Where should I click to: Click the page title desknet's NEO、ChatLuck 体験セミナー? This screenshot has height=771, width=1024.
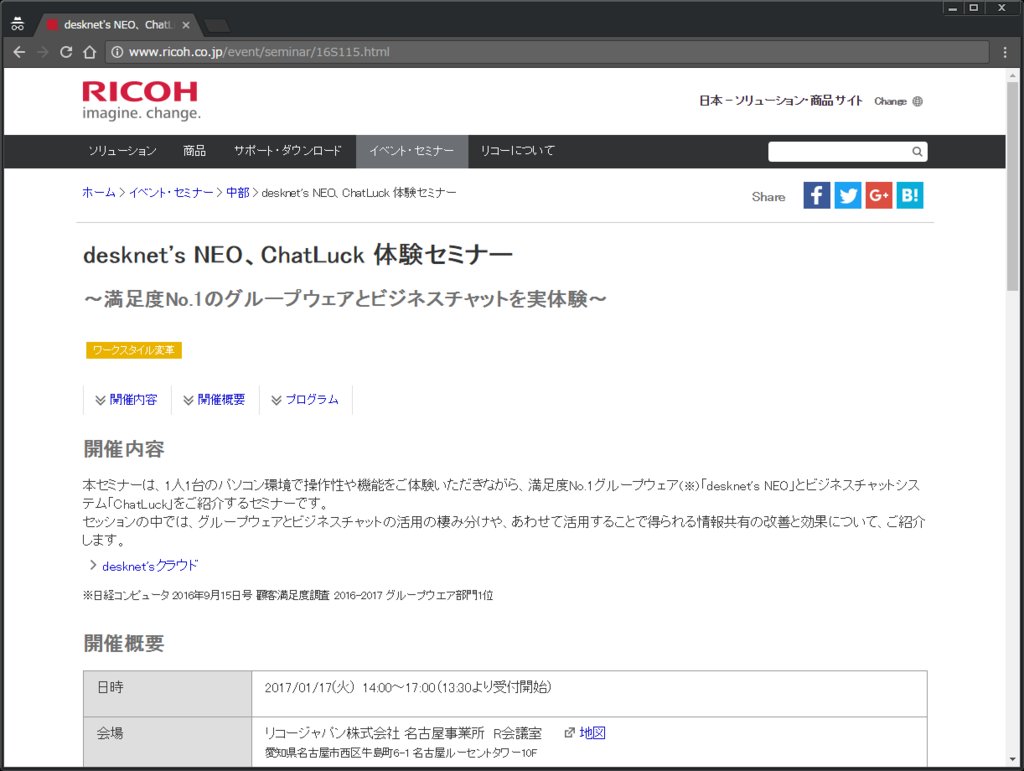click(x=298, y=255)
